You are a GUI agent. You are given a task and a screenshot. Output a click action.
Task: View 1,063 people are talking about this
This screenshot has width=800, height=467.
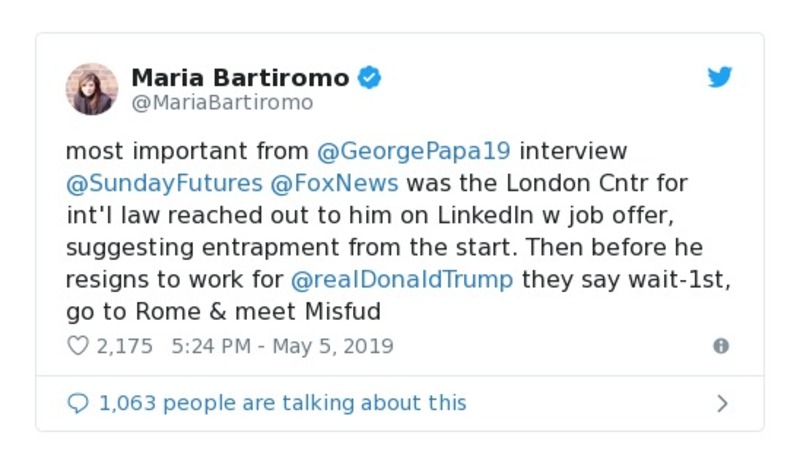click(282, 403)
